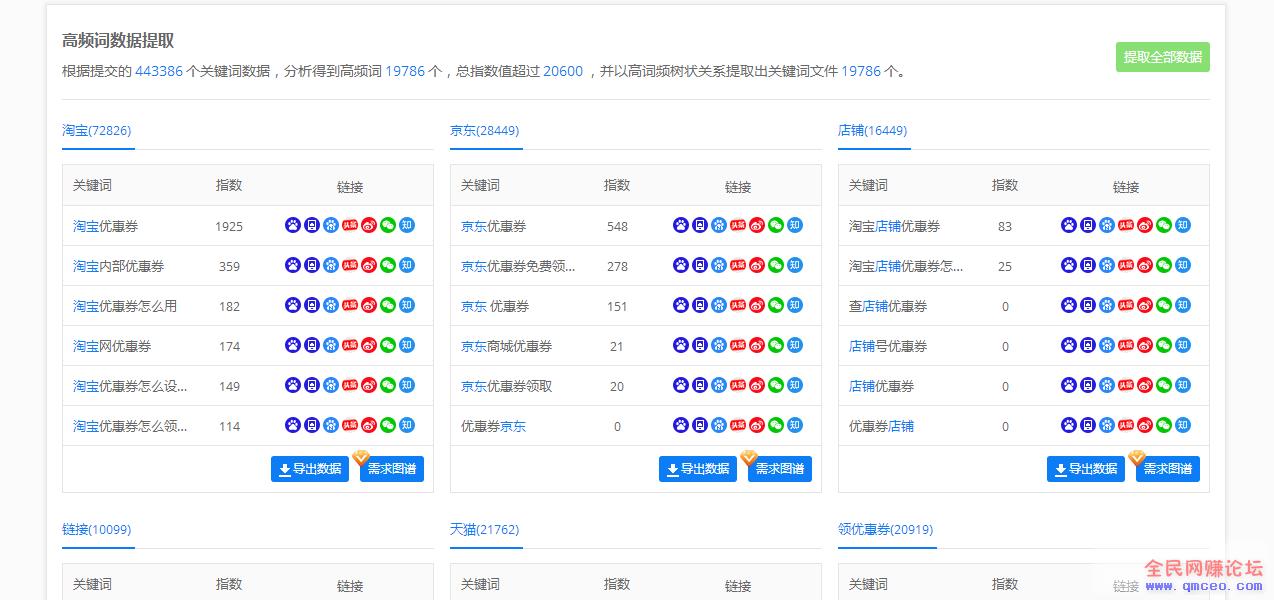The image size is (1274, 600).
Task: Click 需求图谱 under the 店铺 table
Action: [1168, 469]
